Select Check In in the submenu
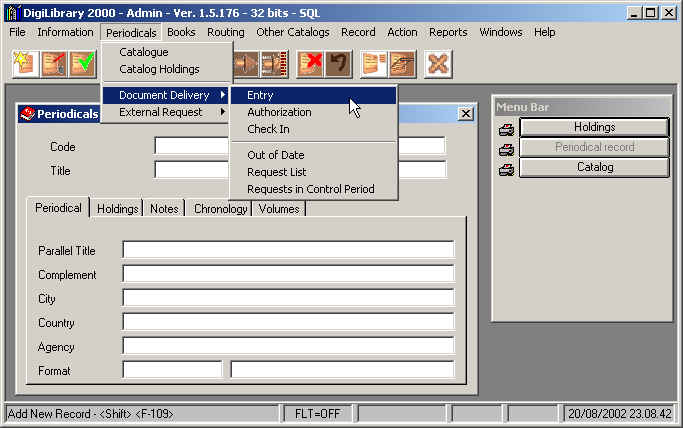Image resolution: width=683 pixels, height=428 pixels. tap(313, 129)
